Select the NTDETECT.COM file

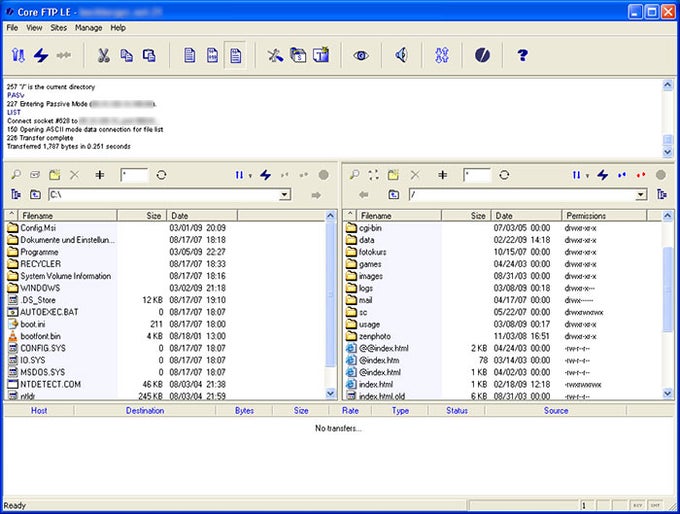click(x=50, y=384)
